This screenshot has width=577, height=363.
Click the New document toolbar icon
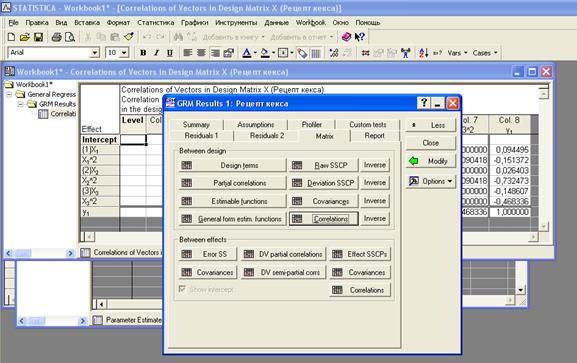[x=11, y=37]
